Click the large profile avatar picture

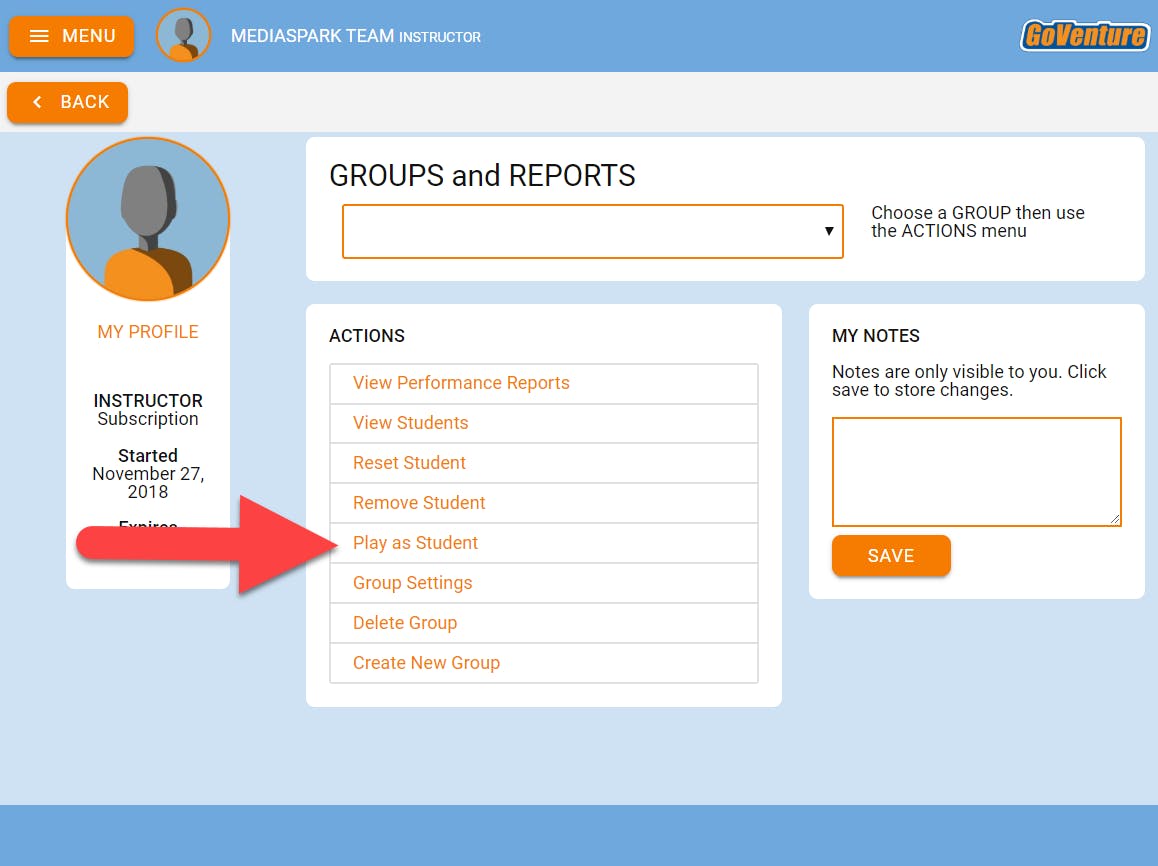pos(148,219)
